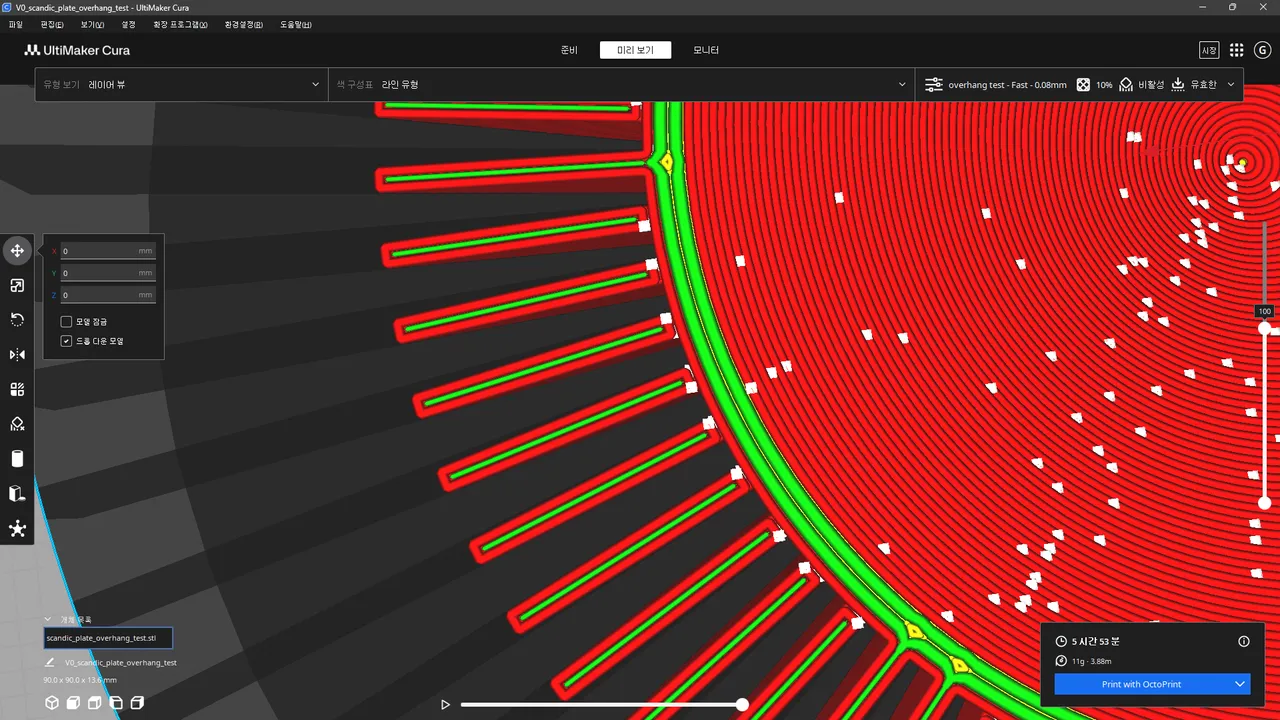Switch to front view cube
Viewport: 1280px width, 720px height.
click(74, 703)
